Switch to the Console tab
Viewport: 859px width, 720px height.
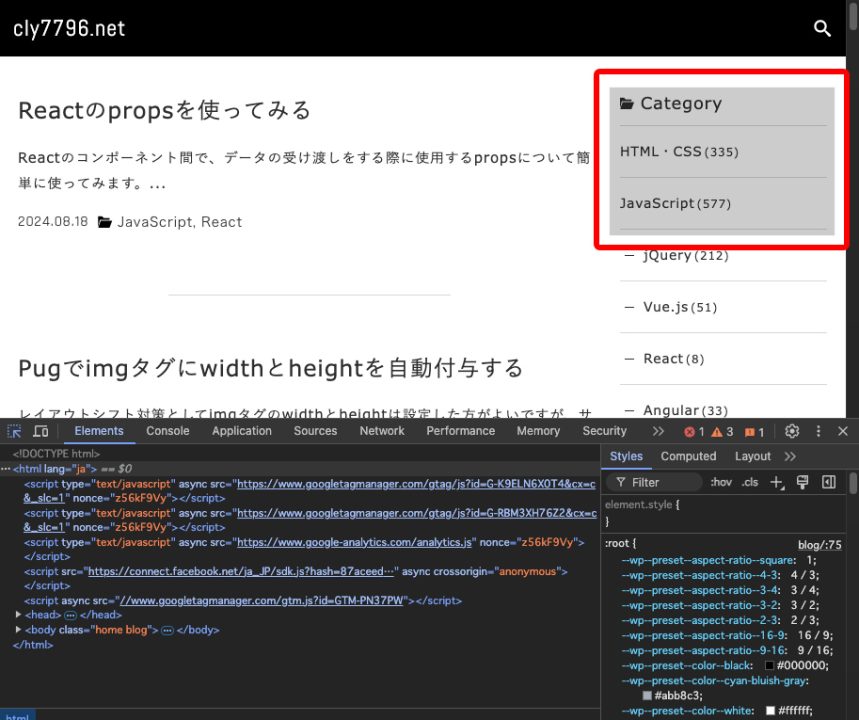(167, 431)
